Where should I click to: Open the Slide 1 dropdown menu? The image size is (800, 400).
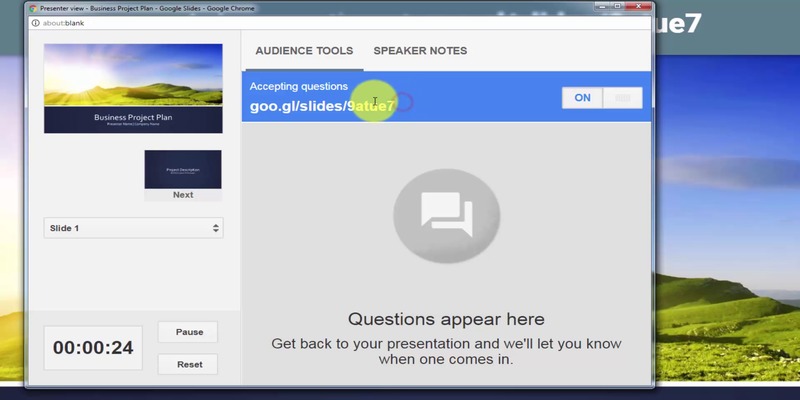point(133,228)
